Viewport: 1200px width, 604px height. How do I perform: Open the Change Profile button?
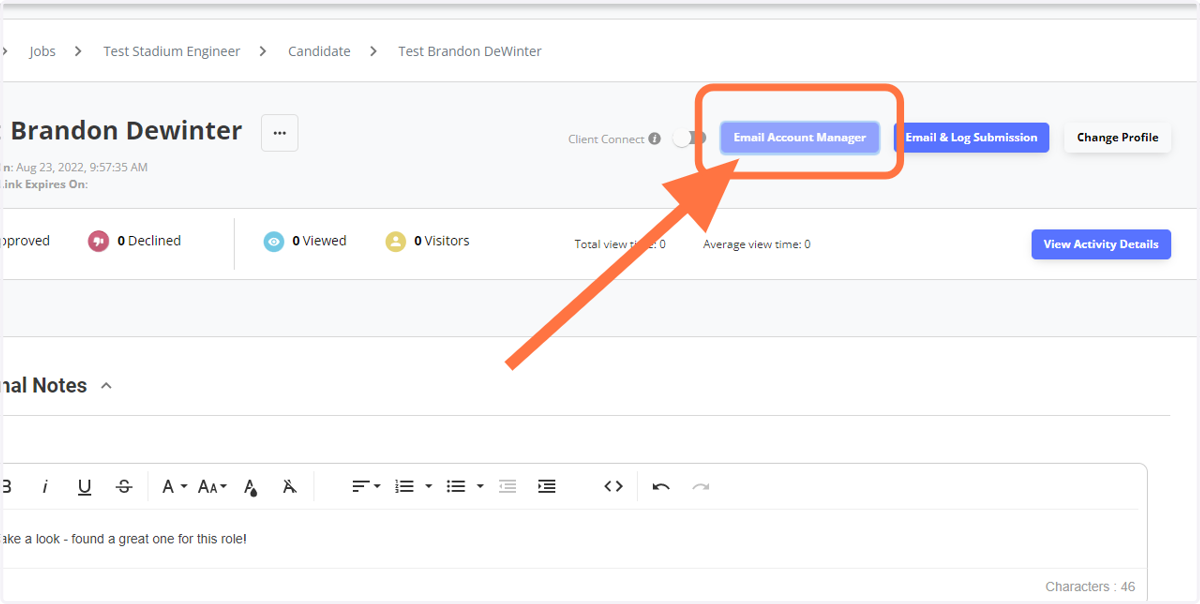pos(1117,138)
